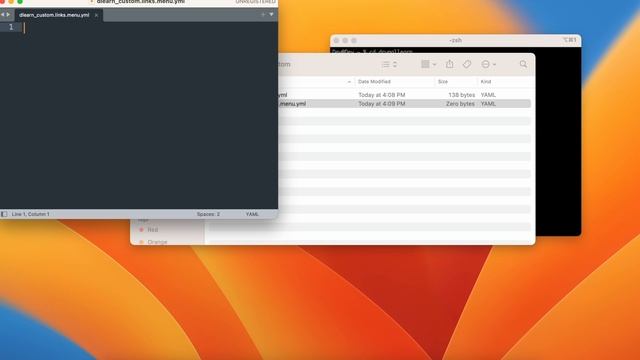The width and height of the screenshot is (640, 360).
Task: Zoom Sublime window with the green button
Action: click(x=20, y=2)
